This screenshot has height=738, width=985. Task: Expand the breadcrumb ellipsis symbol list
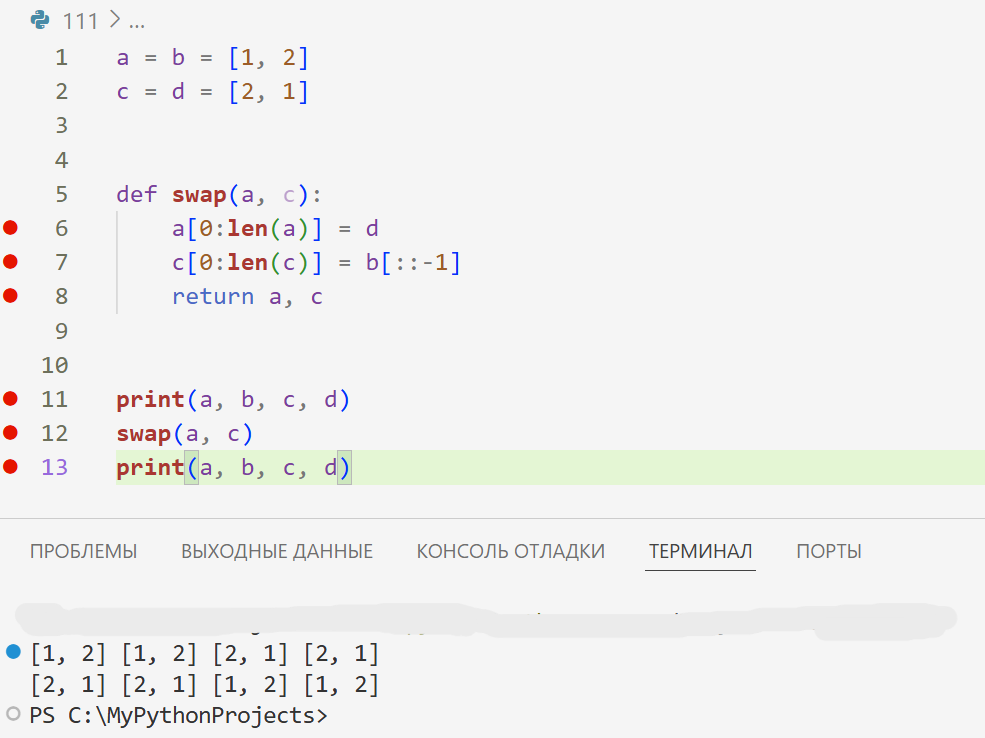137,21
